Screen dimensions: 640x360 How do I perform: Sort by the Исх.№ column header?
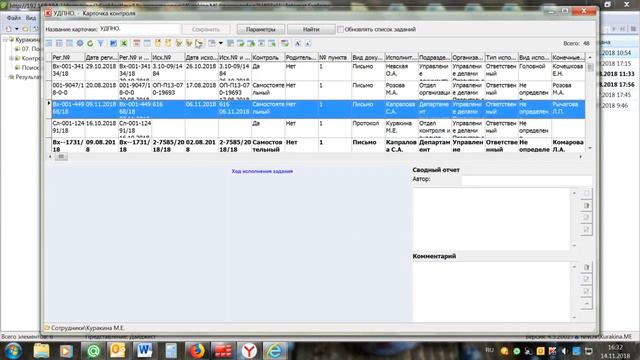(x=168, y=58)
